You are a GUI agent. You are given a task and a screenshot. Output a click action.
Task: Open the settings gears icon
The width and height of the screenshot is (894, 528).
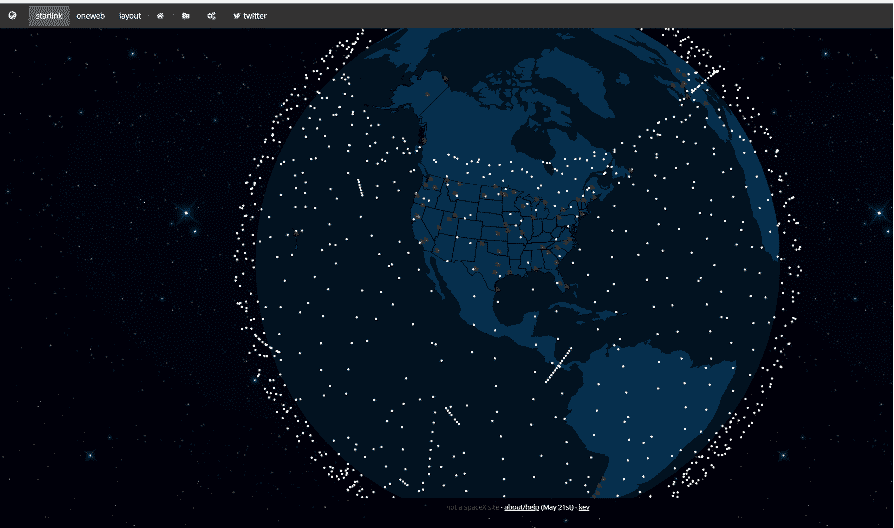click(211, 16)
